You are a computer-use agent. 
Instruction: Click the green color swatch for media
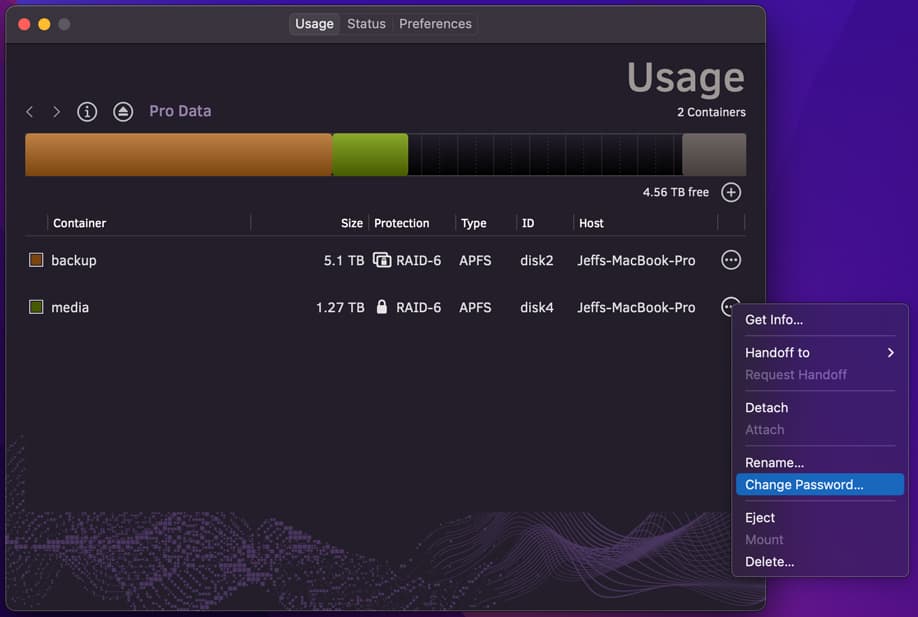point(36,307)
